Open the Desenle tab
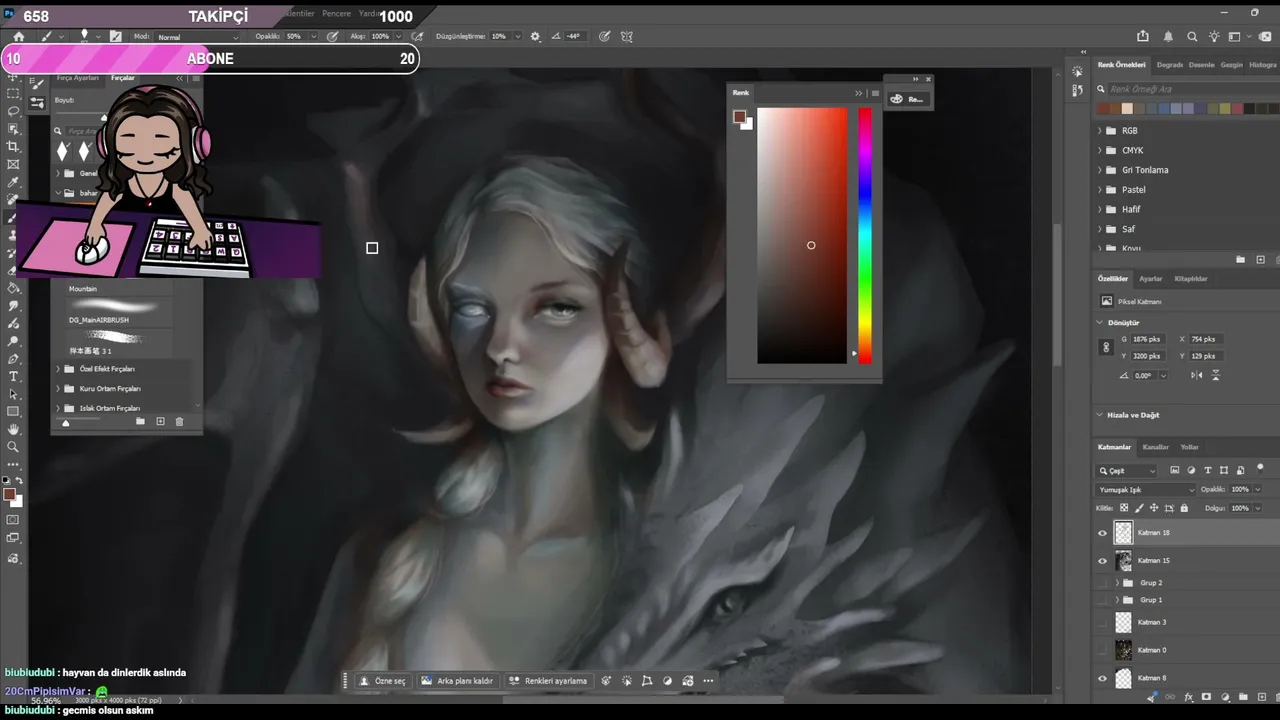1280x720 pixels. (x=1201, y=65)
